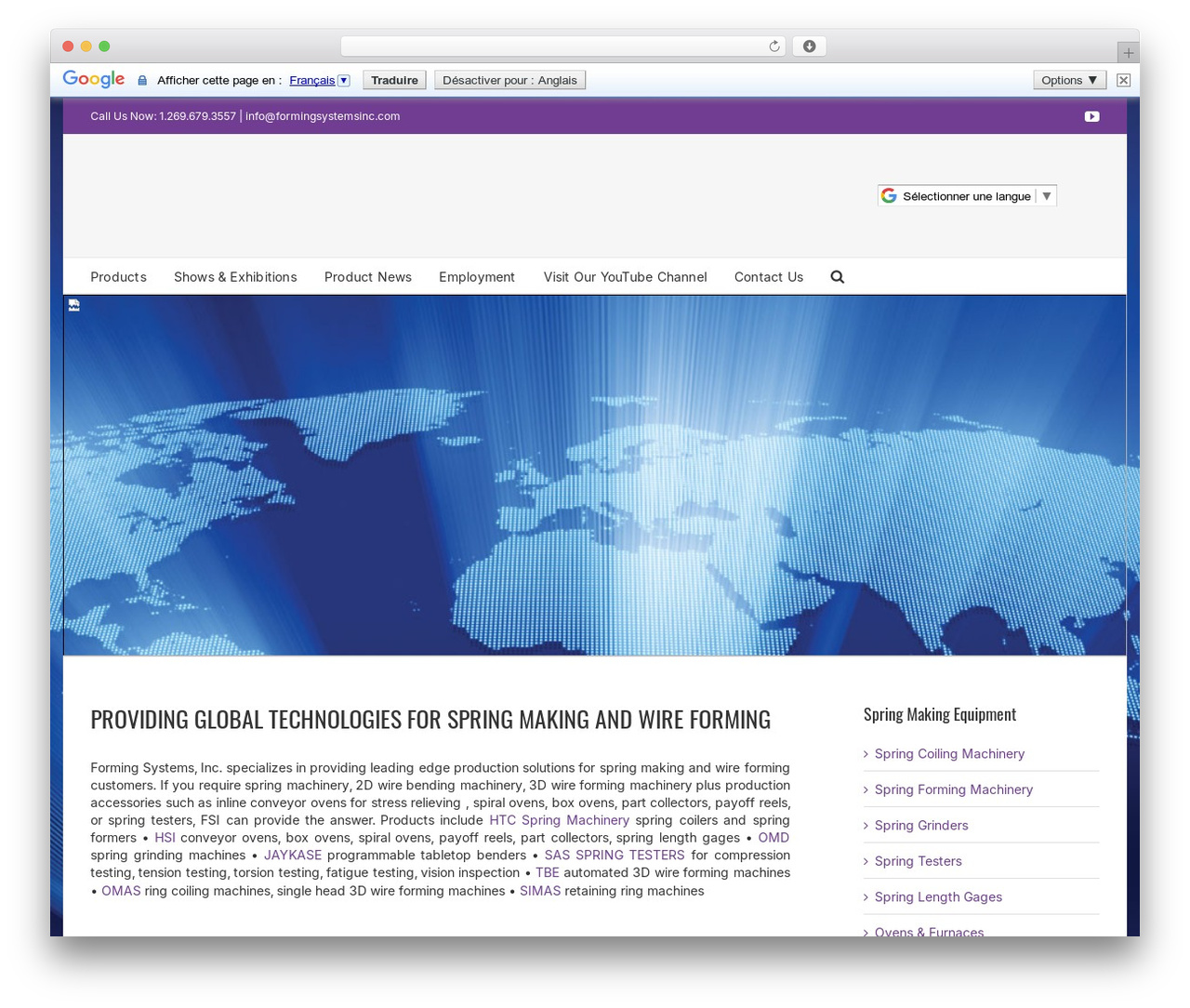Click Désactiver pour : Anglais button
The height and width of the screenshot is (1008, 1190).
tap(509, 80)
